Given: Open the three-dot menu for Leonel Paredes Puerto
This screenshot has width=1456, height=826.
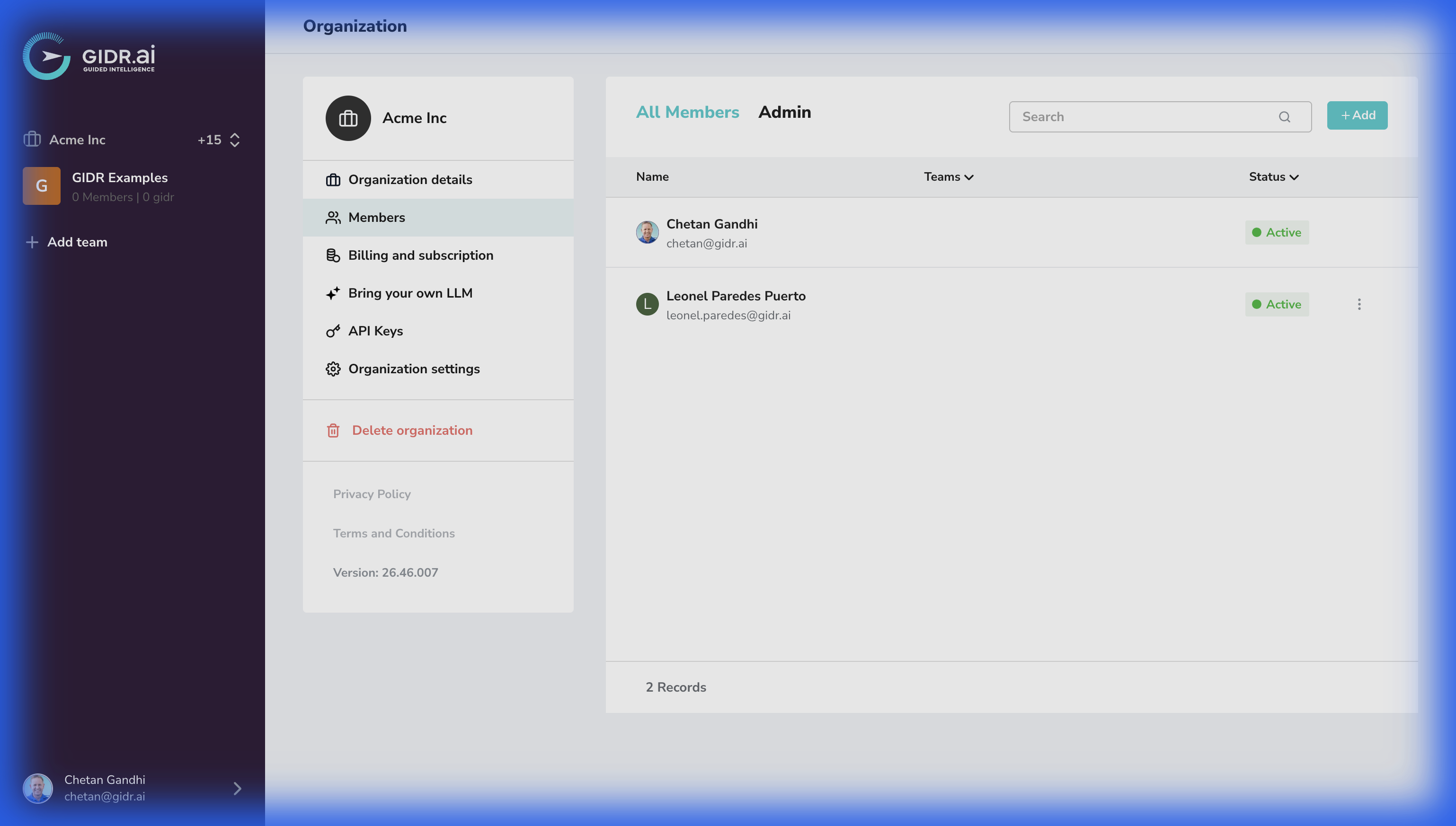Looking at the screenshot, I should point(1359,304).
